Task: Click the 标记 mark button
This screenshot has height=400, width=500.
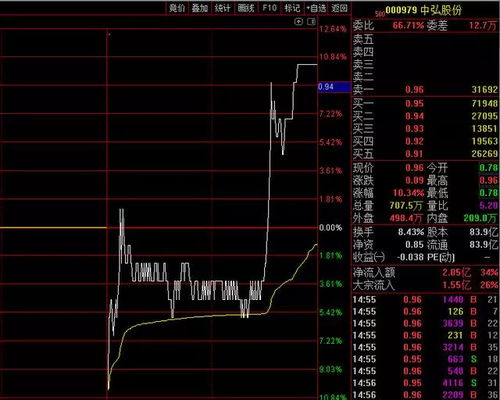Action: (x=292, y=8)
